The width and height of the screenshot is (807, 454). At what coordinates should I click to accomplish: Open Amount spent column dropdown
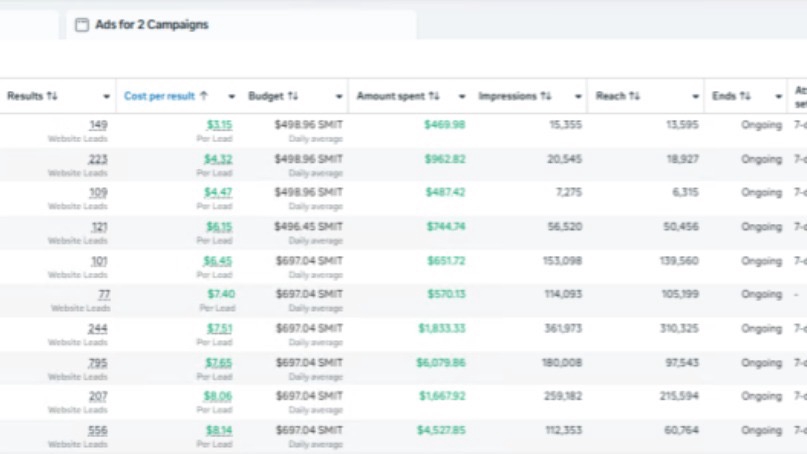(462, 97)
